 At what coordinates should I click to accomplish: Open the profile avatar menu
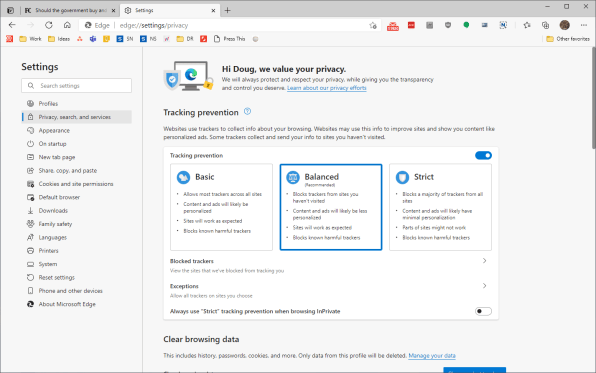click(564, 25)
